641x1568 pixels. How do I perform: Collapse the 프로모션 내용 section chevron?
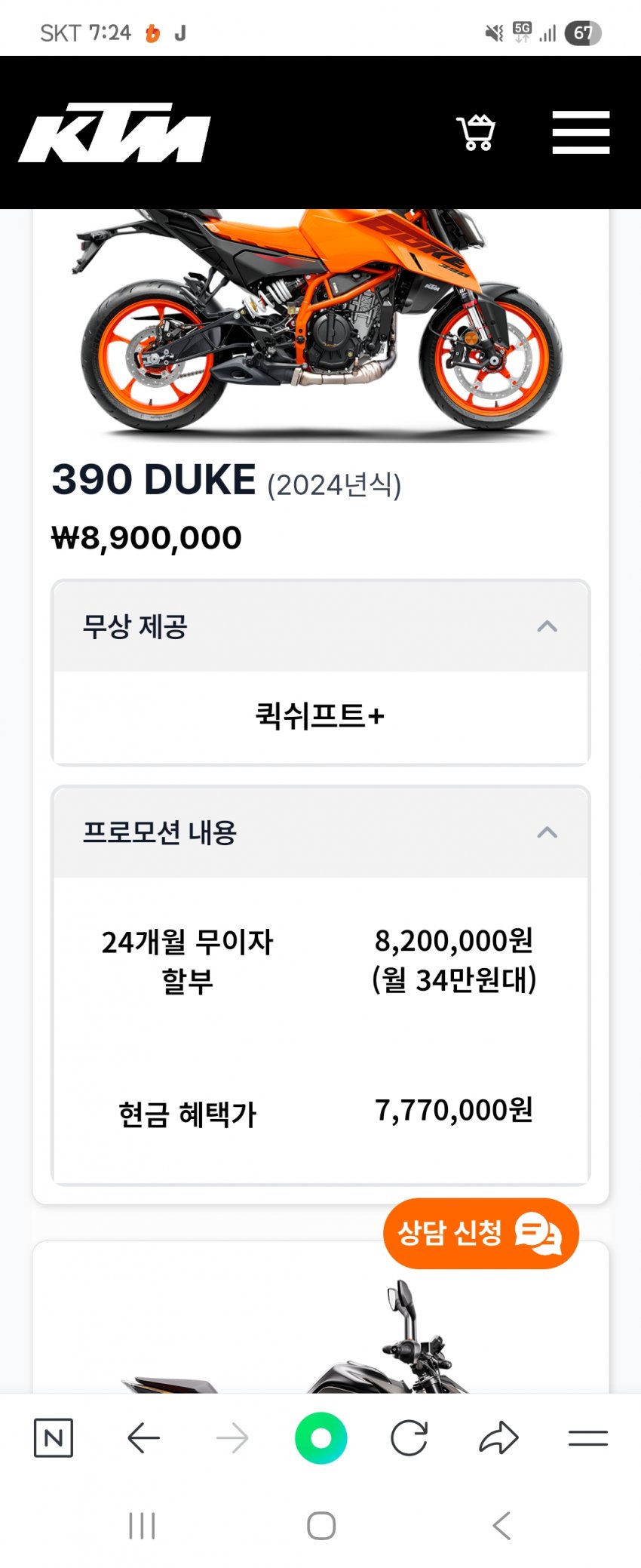[547, 832]
